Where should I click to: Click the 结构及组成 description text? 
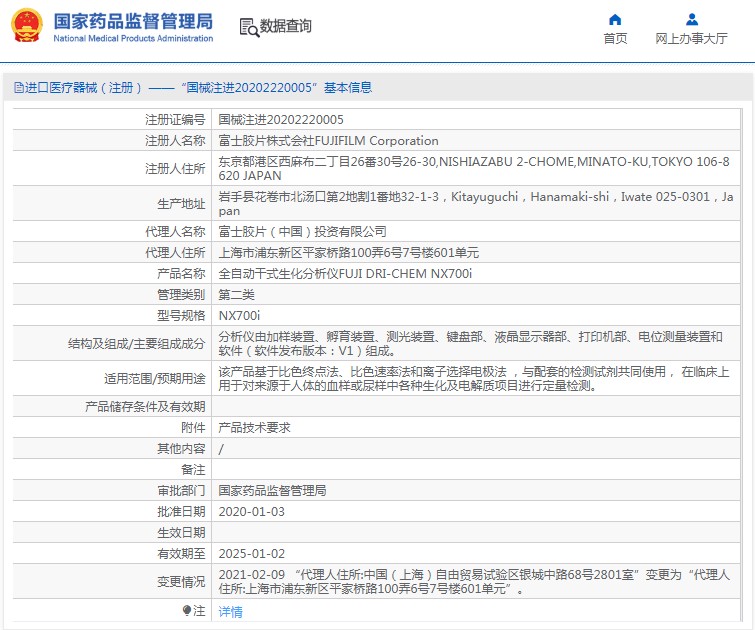pos(470,343)
